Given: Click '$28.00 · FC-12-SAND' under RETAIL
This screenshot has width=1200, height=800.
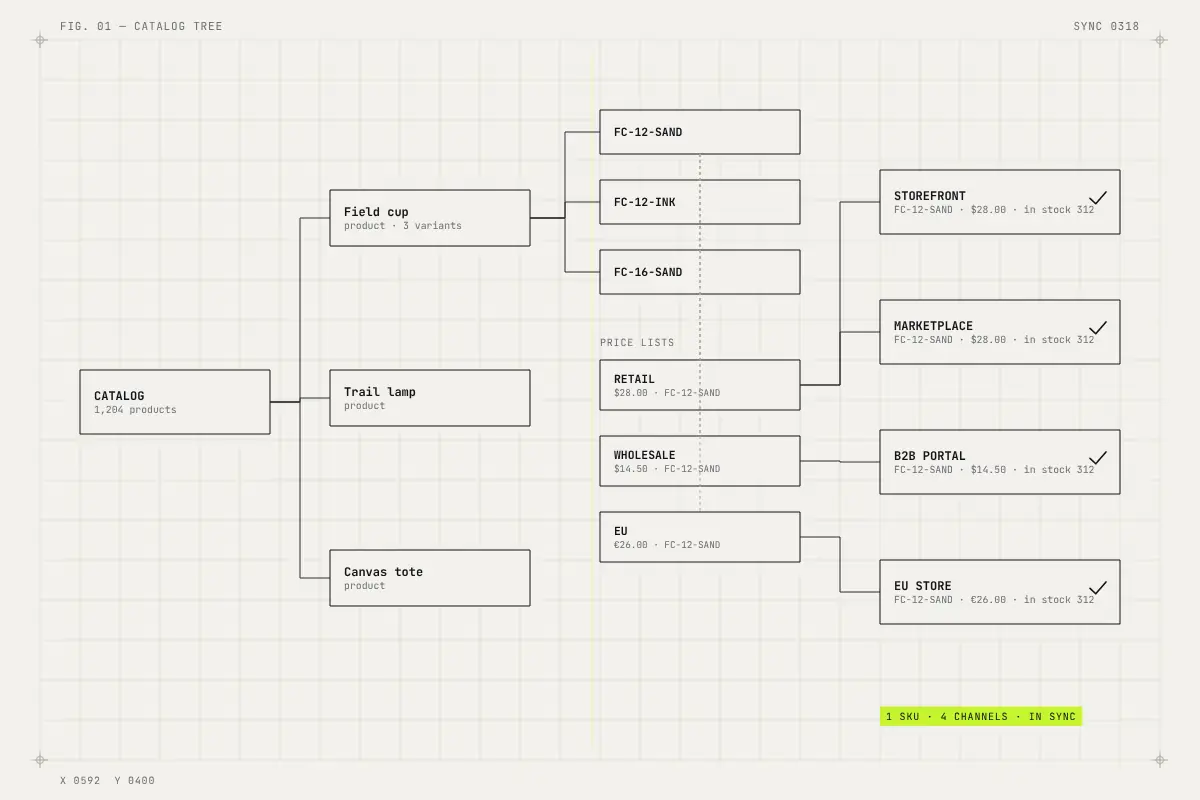Looking at the screenshot, I should [667, 393].
